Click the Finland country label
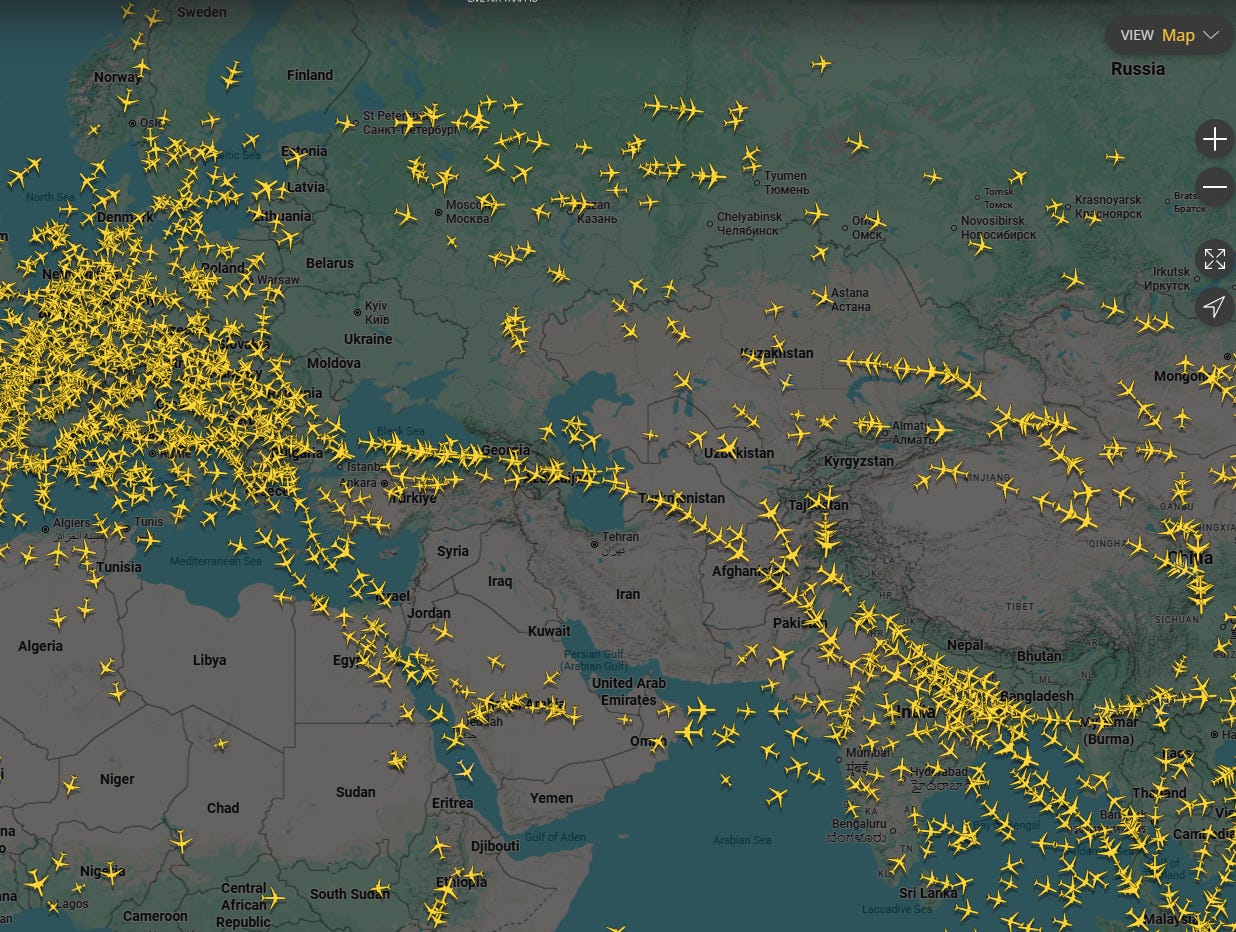Viewport: 1236px width, 932px height. (x=310, y=75)
